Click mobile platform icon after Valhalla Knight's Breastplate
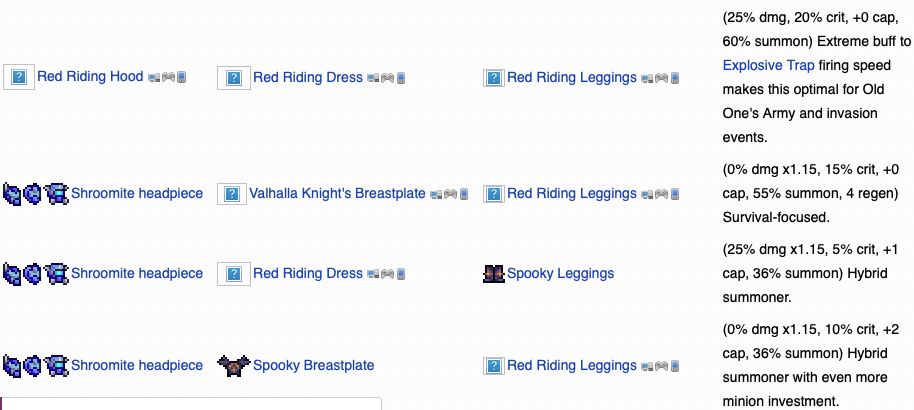The image size is (914, 410). tap(463, 194)
